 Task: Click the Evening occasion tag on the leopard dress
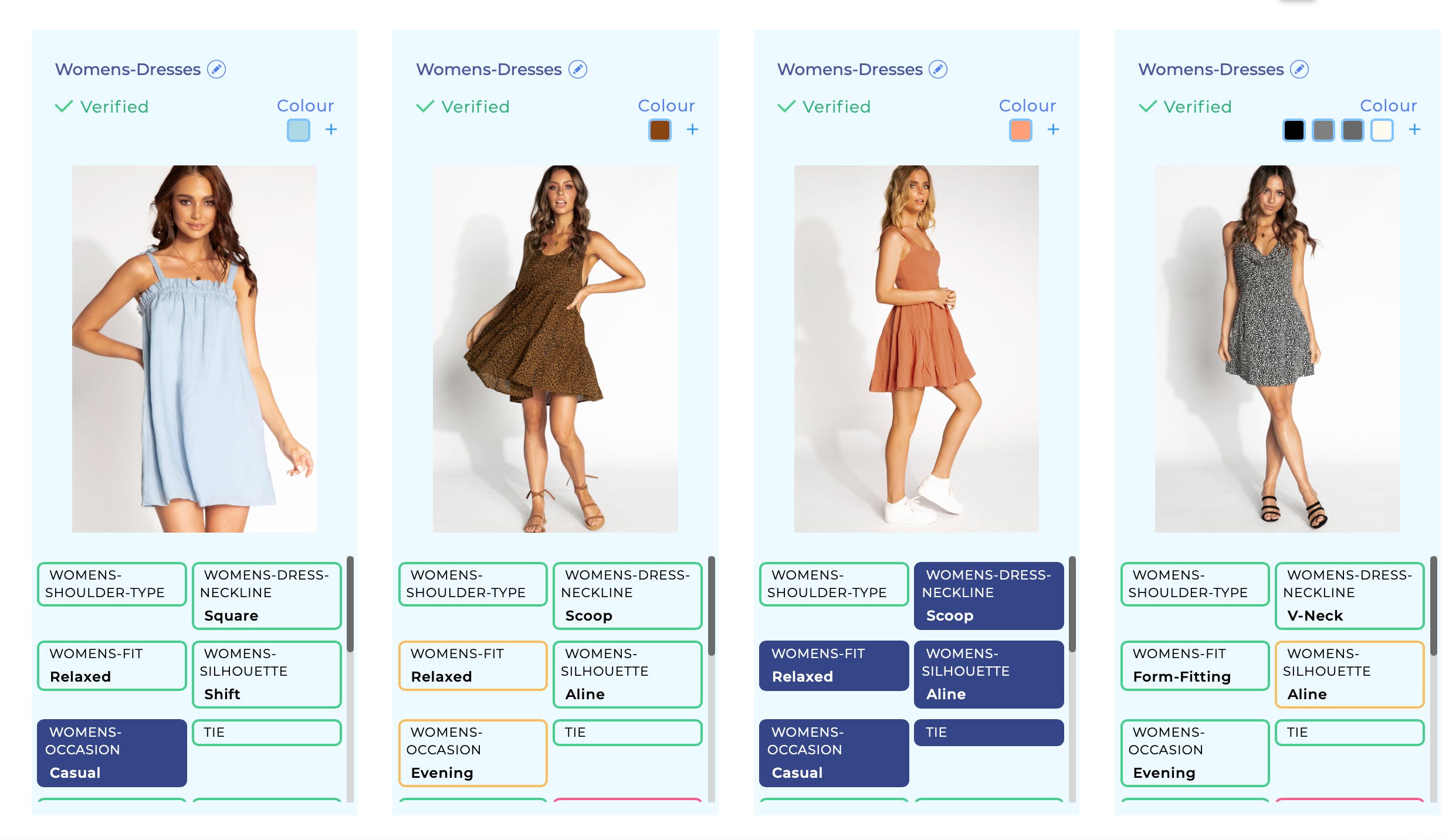click(x=472, y=753)
